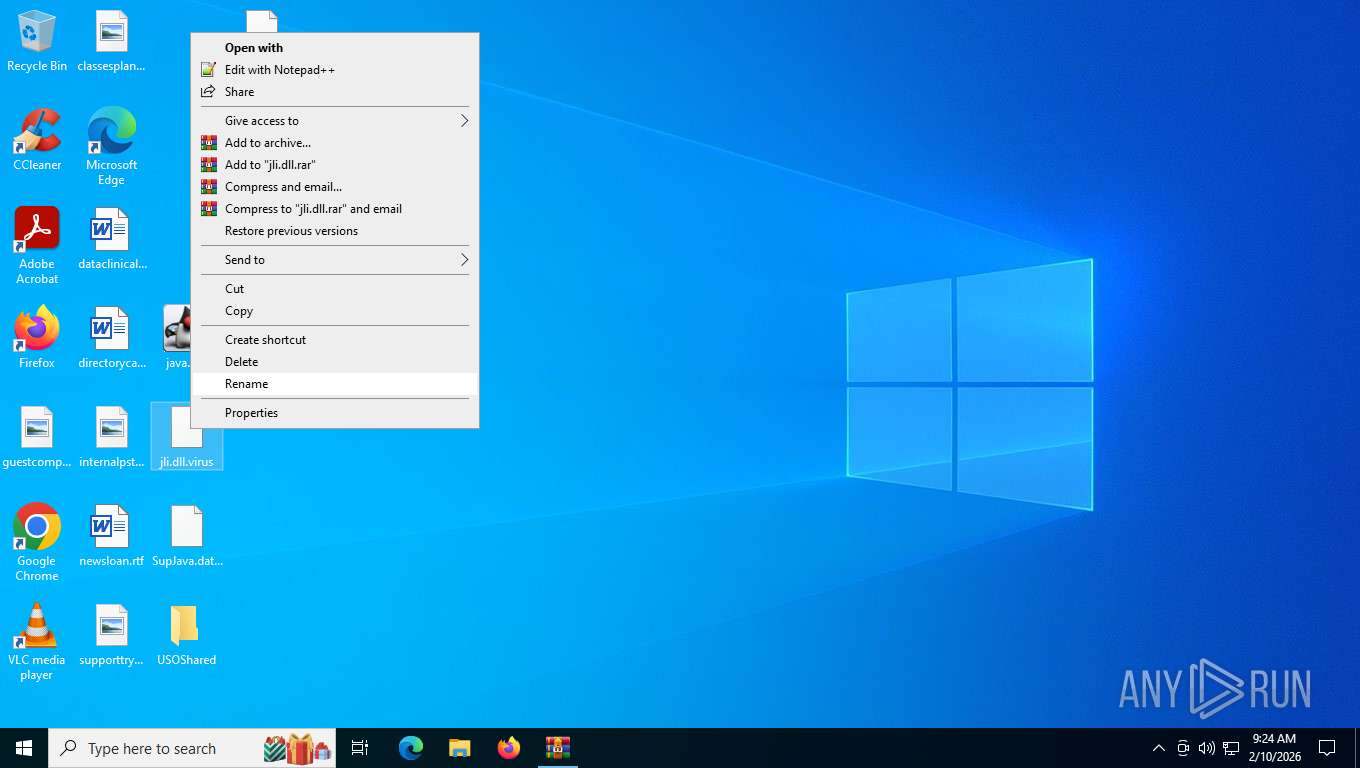
Task: Open the clock showing 9:24 AM
Action: click(1273, 748)
